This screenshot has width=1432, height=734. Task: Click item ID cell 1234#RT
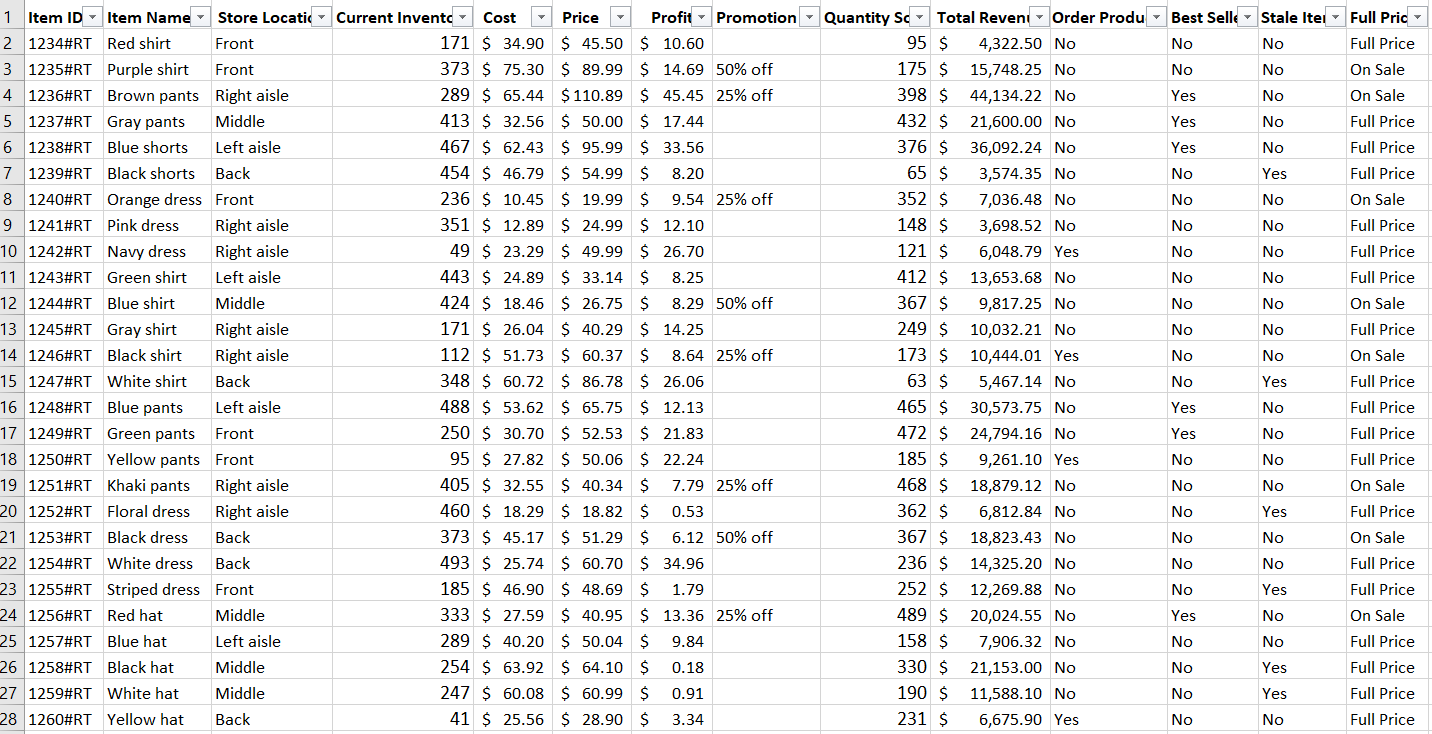(63, 43)
